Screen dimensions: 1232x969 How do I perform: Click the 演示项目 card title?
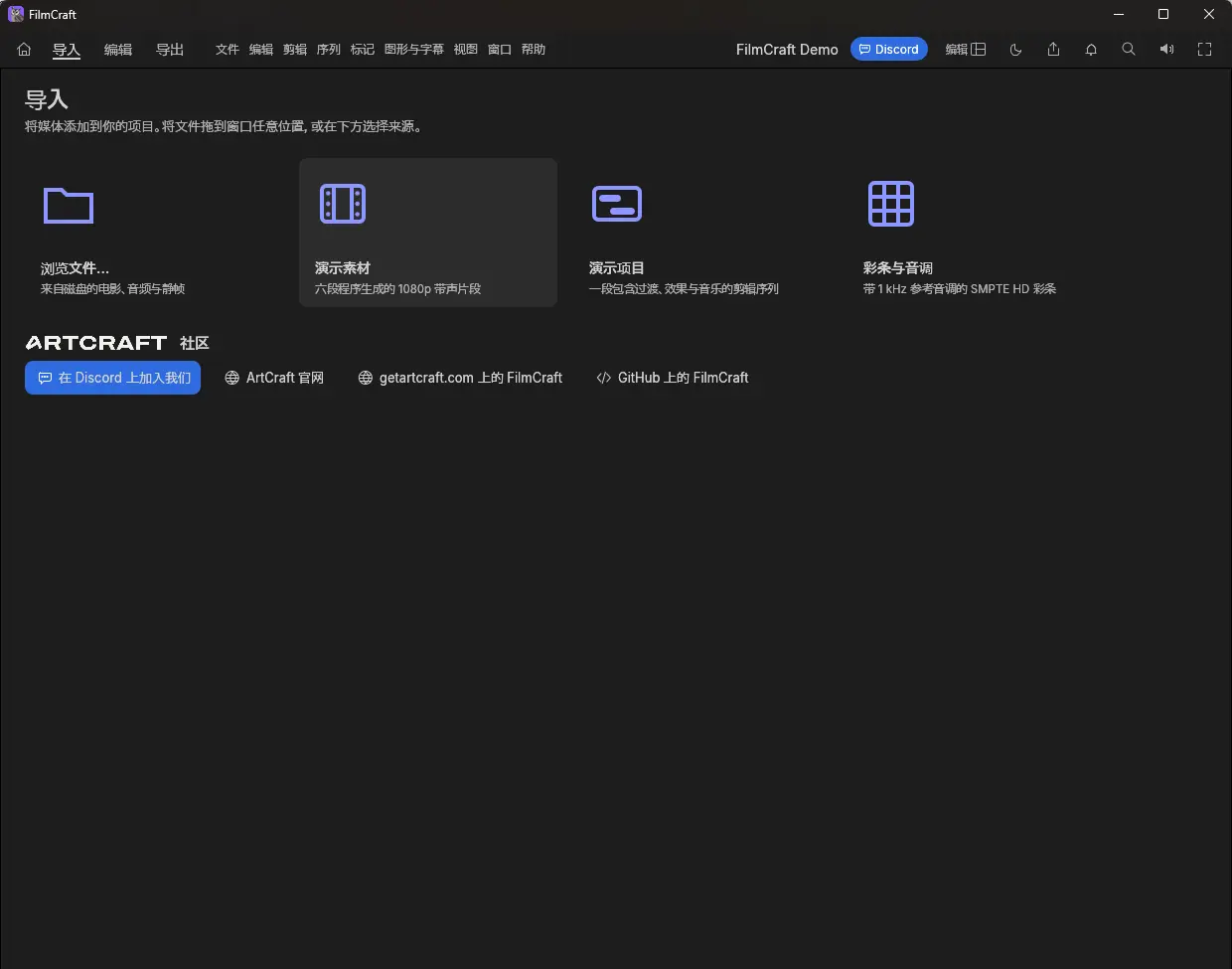[x=617, y=268]
